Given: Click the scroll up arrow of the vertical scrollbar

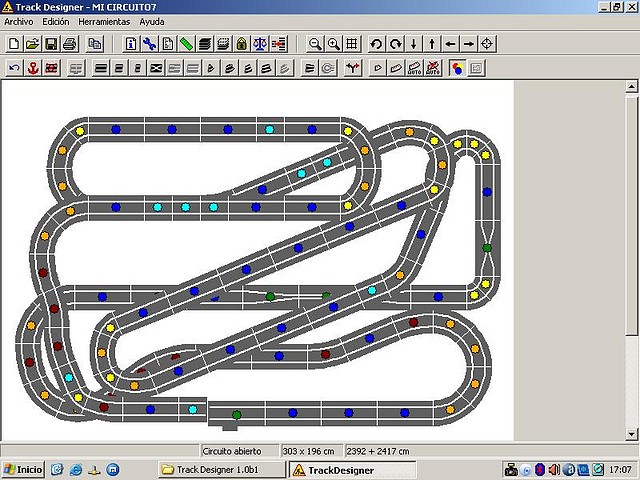Looking at the screenshot, I should tap(631, 87).
